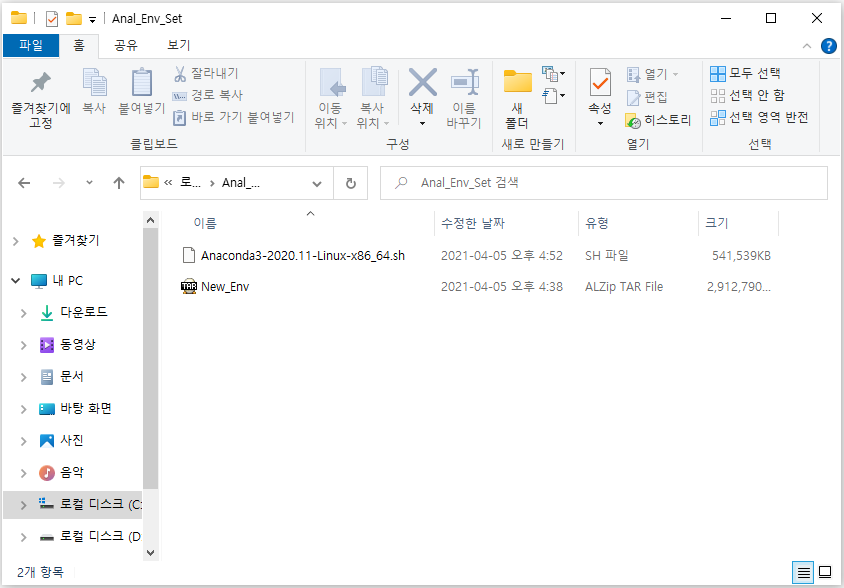844x588 pixels.
Task: Click new folder icon in quick access toolbar
Action: tap(74, 19)
